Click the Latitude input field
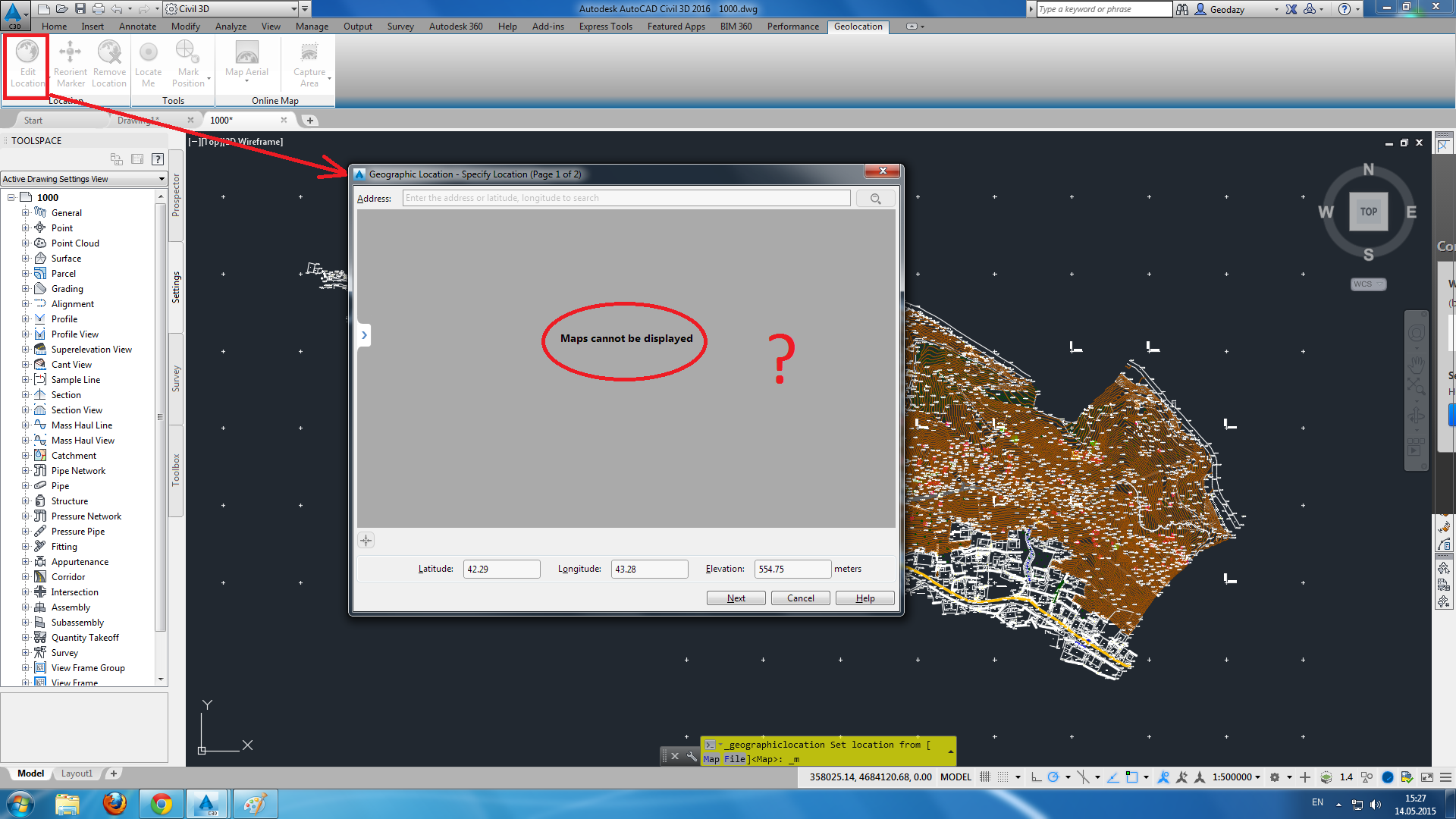 [x=501, y=569]
